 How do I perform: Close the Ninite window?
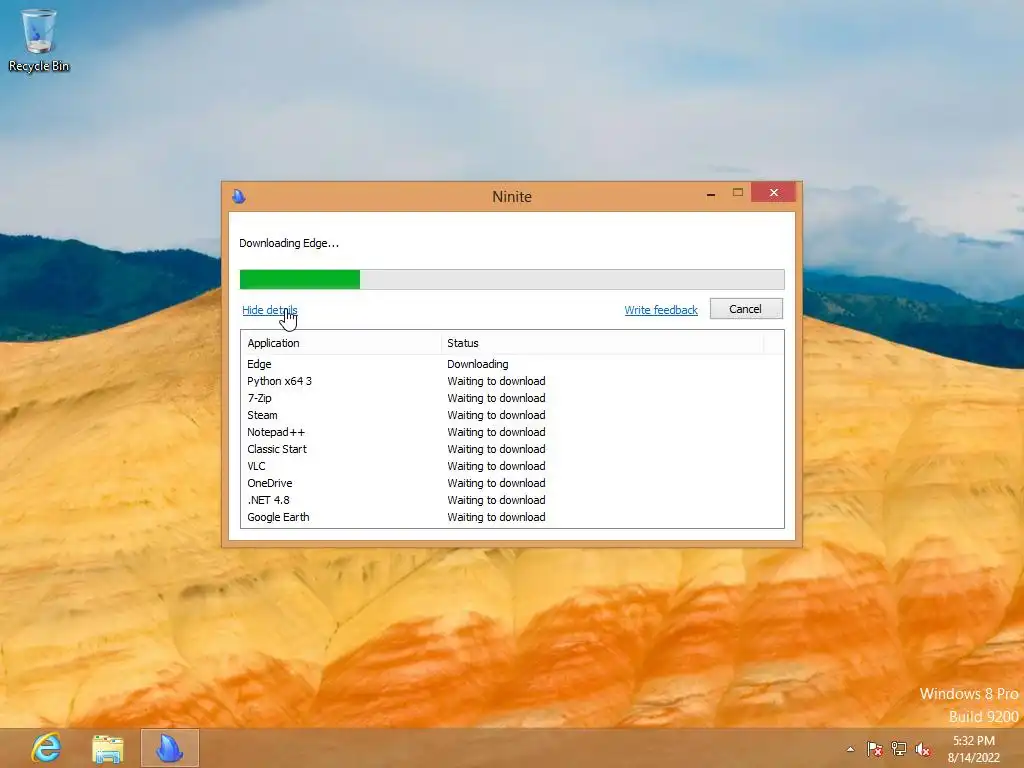[x=774, y=193]
